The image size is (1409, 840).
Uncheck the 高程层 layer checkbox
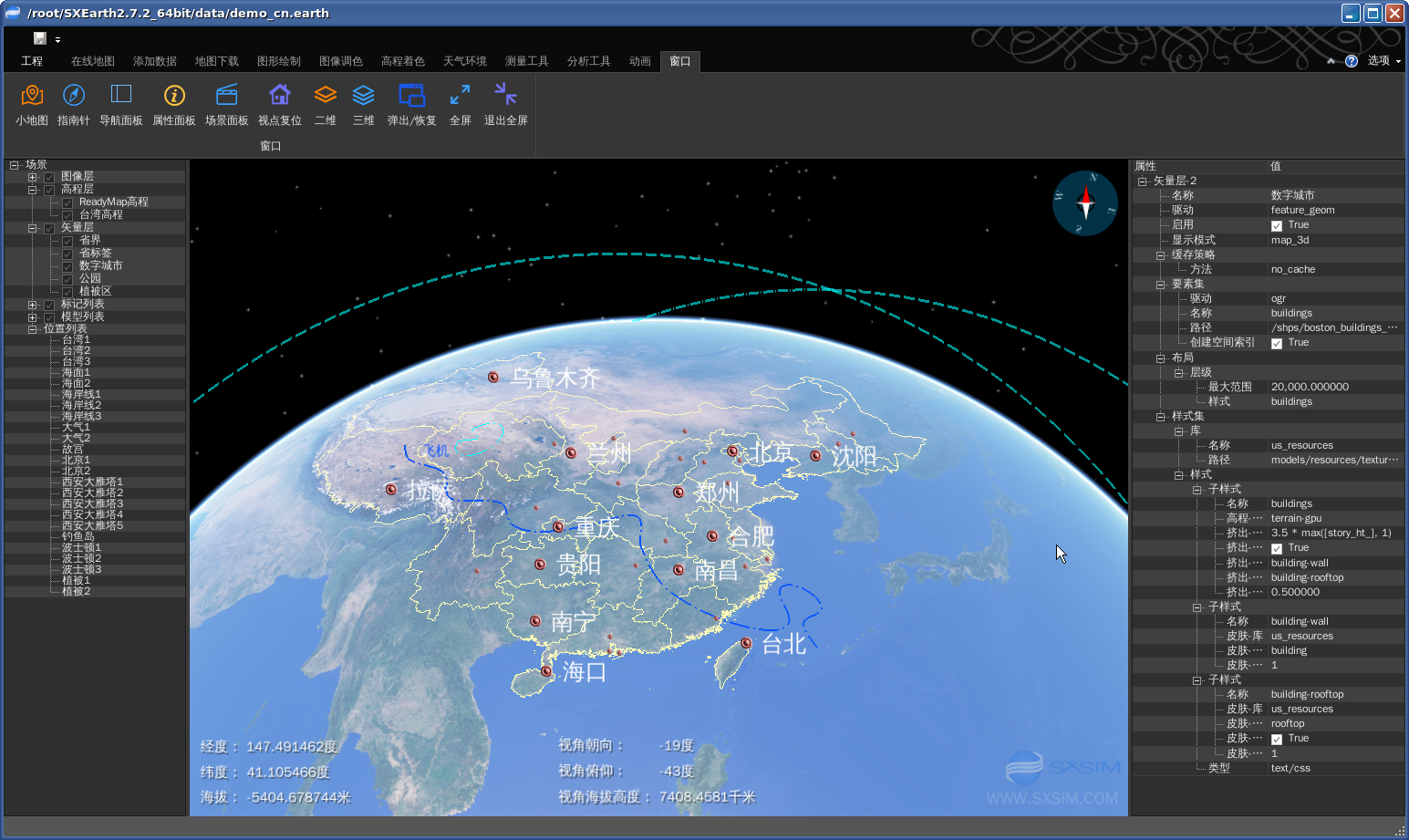(x=49, y=190)
